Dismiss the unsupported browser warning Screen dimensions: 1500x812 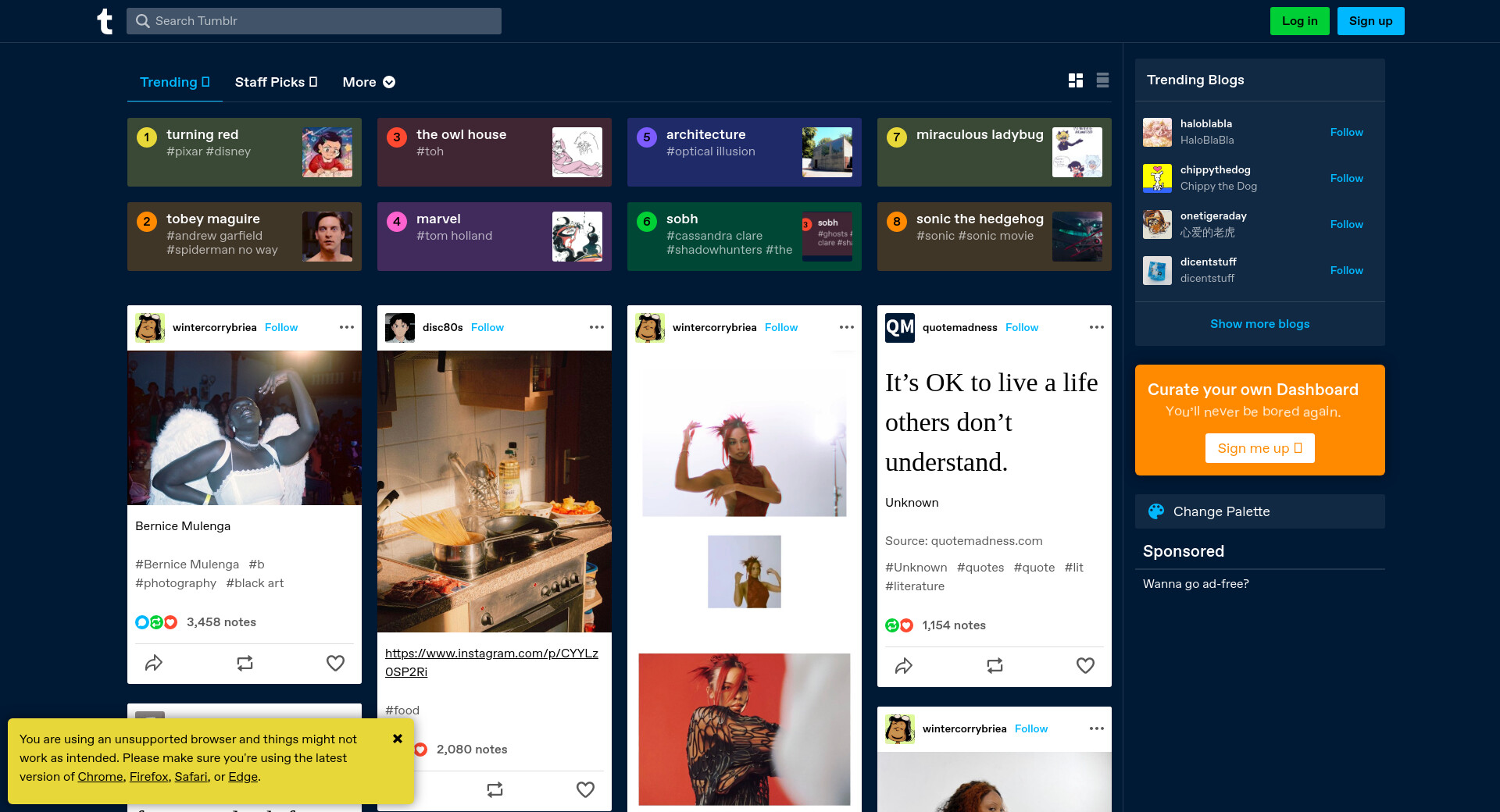click(398, 739)
